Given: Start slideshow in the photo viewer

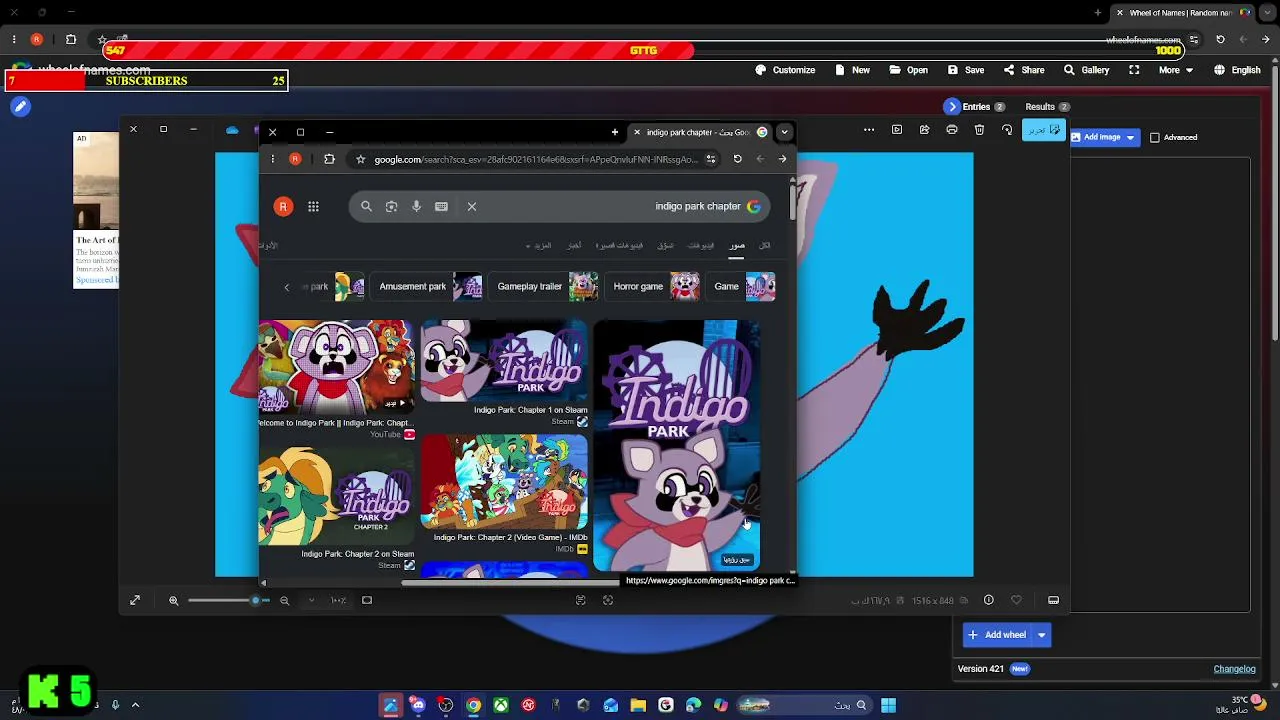Looking at the screenshot, I should click(x=897, y=130).
